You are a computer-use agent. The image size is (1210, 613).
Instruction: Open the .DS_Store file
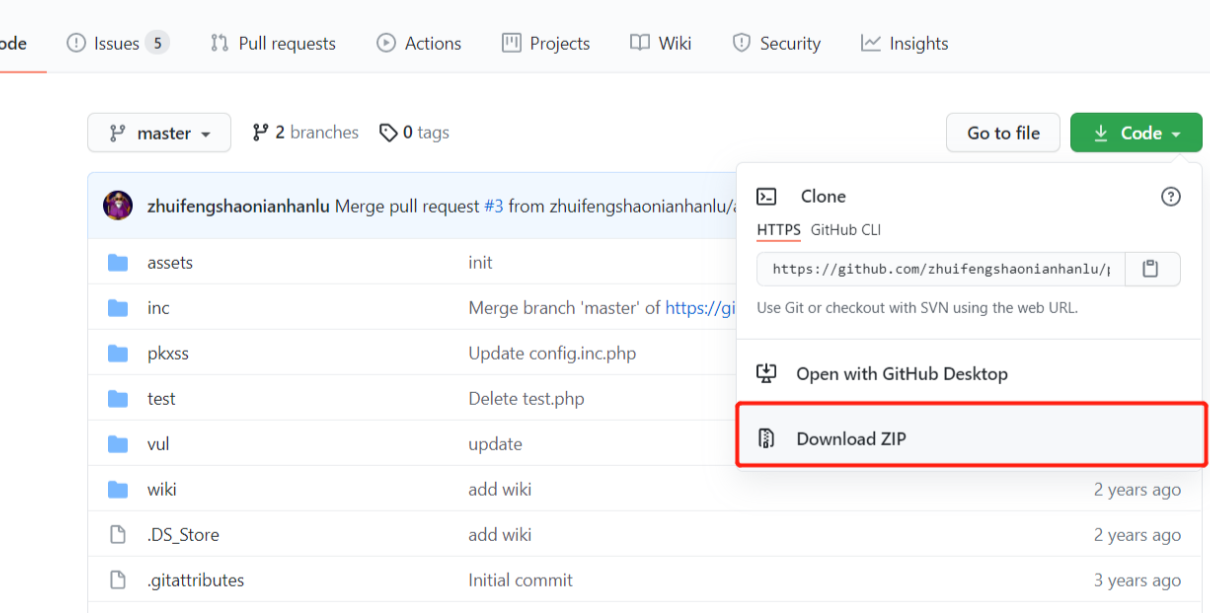[x=183, y=535]
